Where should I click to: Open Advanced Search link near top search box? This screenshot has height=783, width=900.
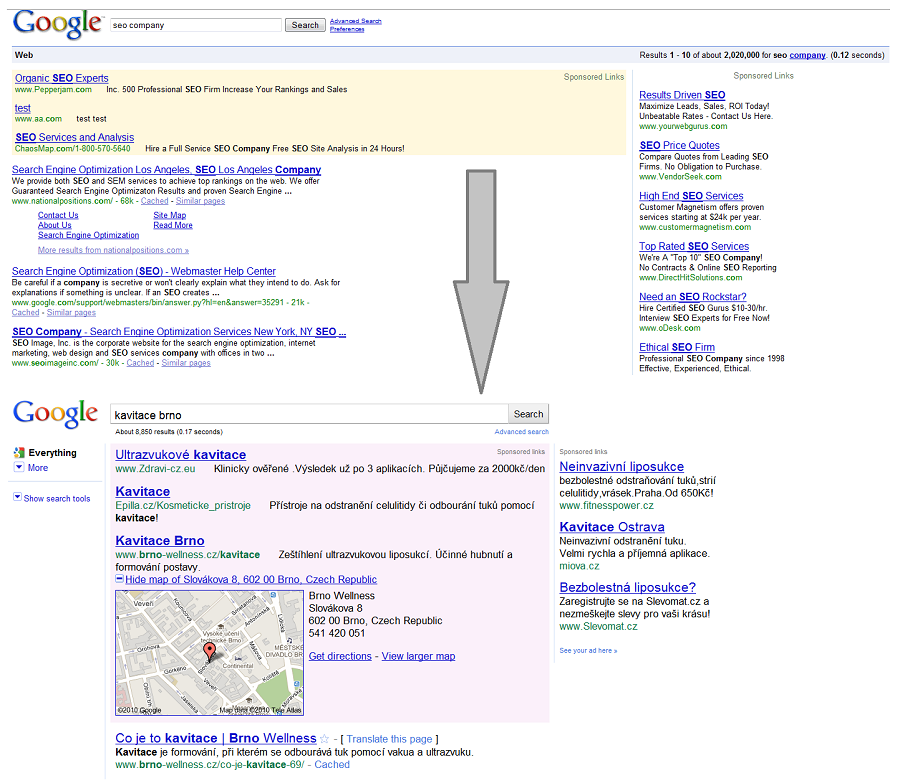[x=356, y=21]
